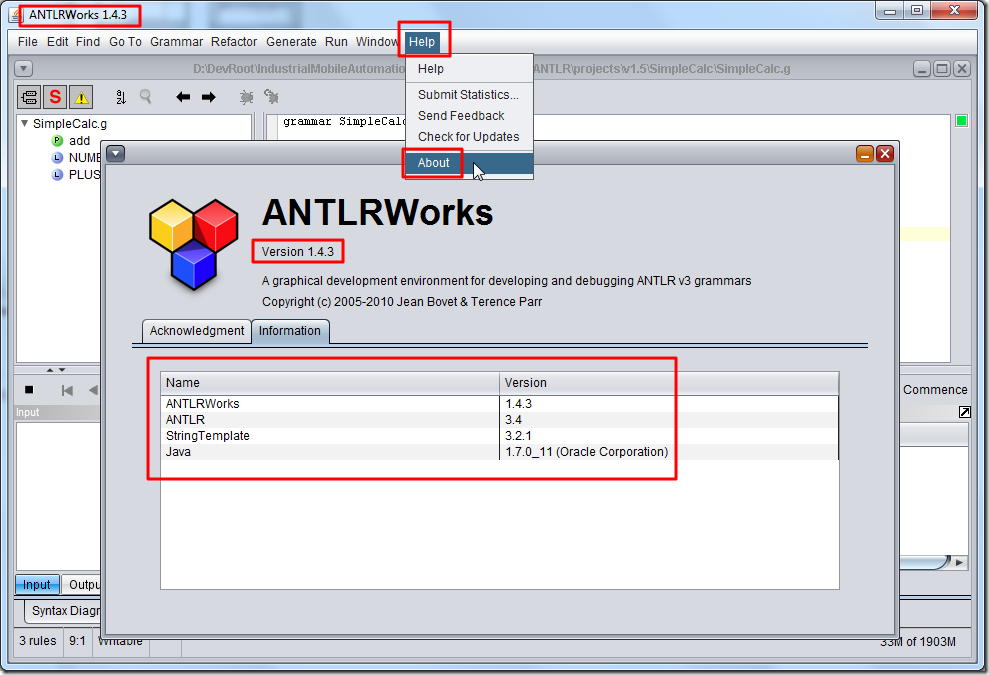Open the Edit menu
The height and width of the screenshot is (675, 989).
point(57,42)
